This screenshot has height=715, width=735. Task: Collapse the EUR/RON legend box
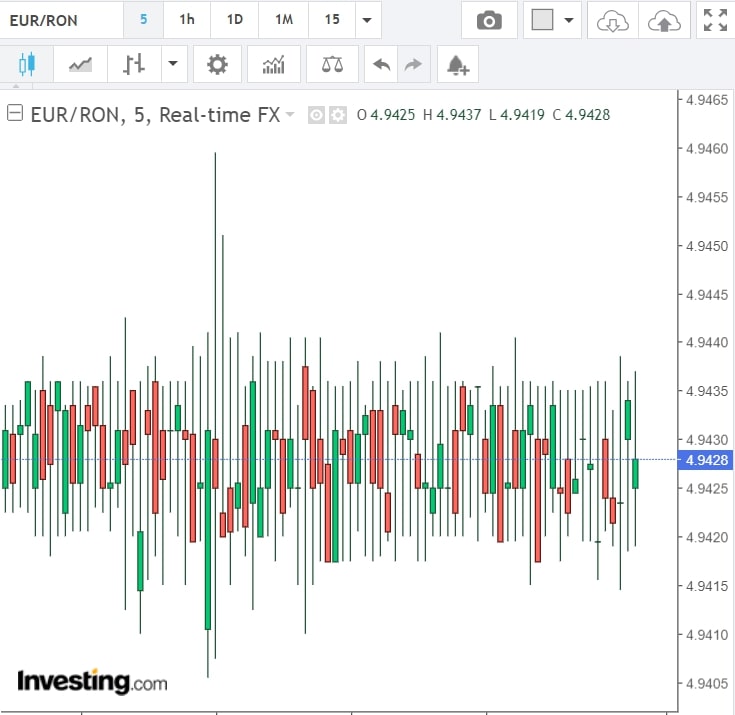click(x=15, y=114)
